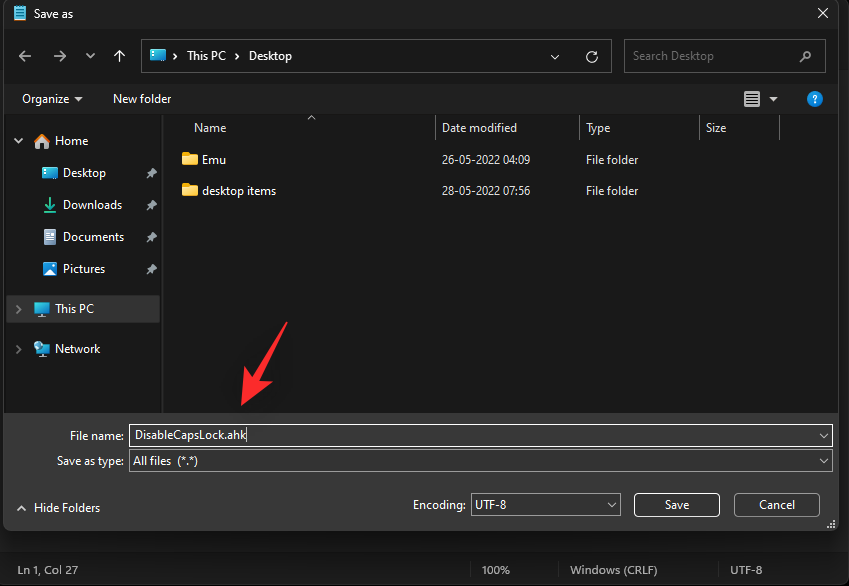Click the Notepad icon in dialog title
The height and width of the screenshot is (586, 849).
click(x=20, y=14)
